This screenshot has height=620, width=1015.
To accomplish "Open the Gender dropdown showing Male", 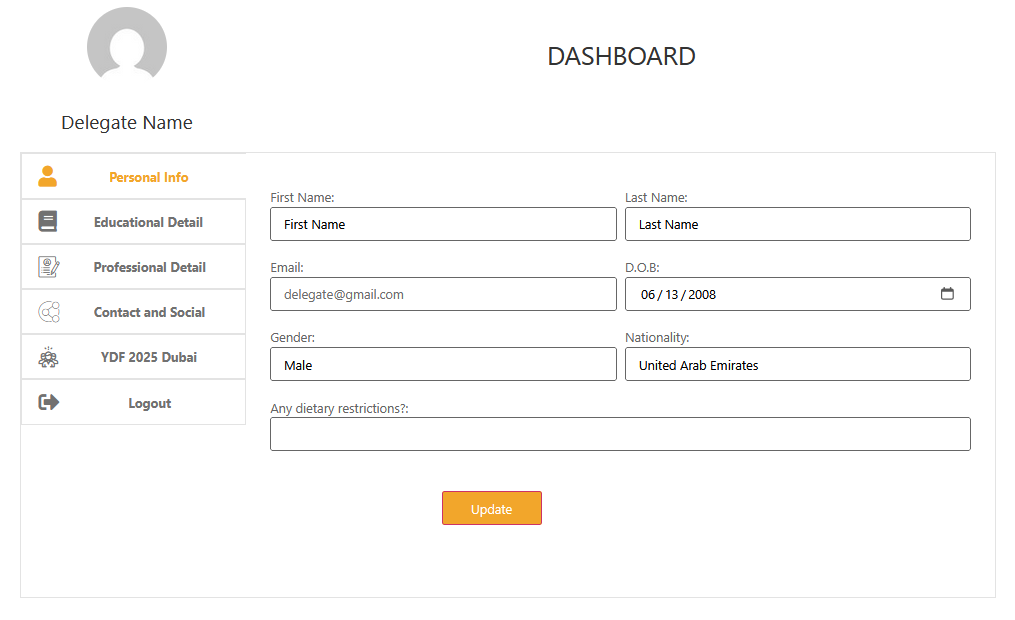I will (x=443, y=364).
